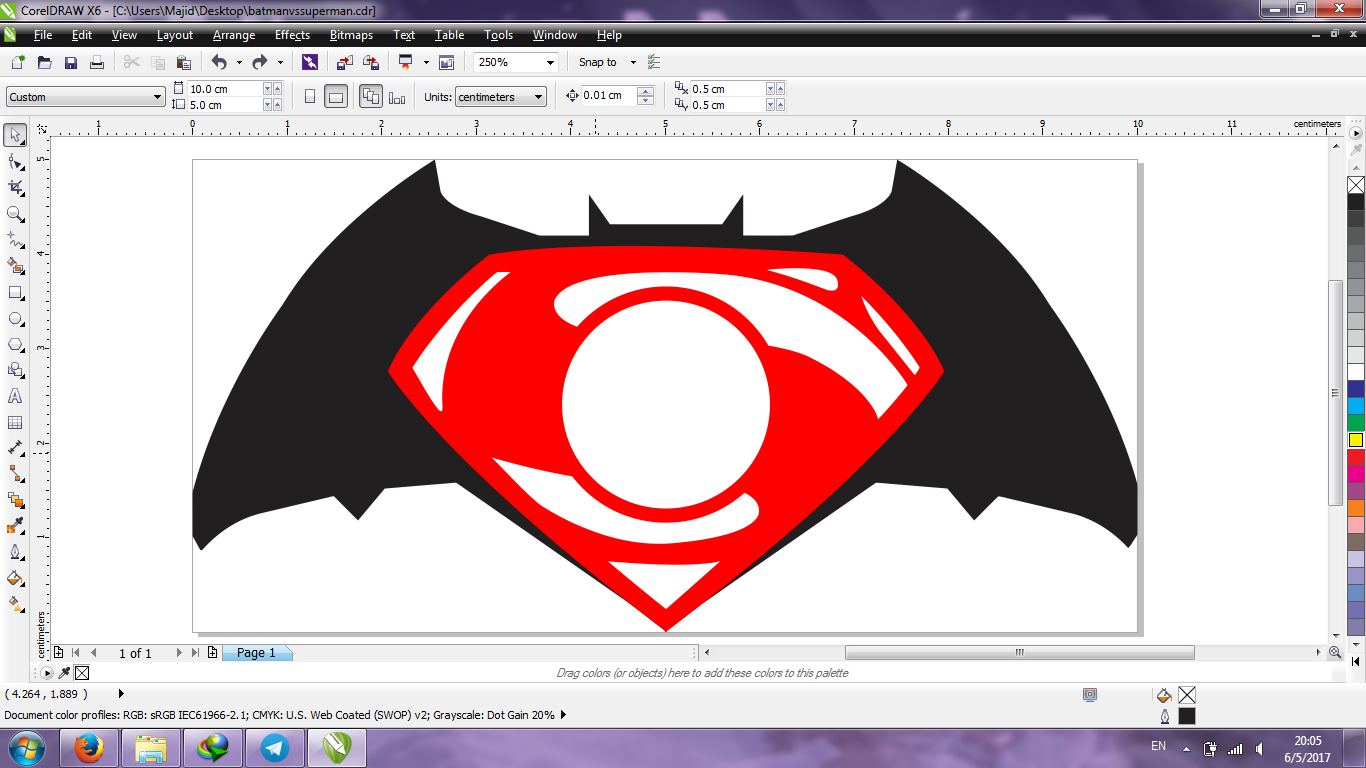Select the Fill tool bucket

tap(15, 578)
